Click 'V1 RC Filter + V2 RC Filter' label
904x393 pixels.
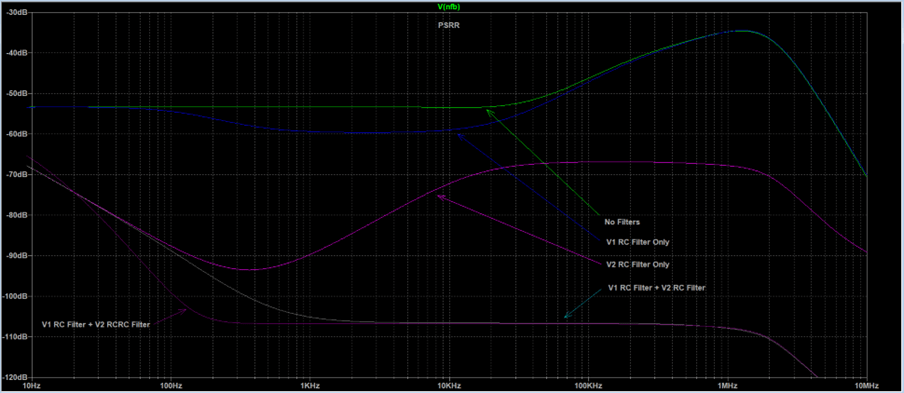(x=657, y=287)
